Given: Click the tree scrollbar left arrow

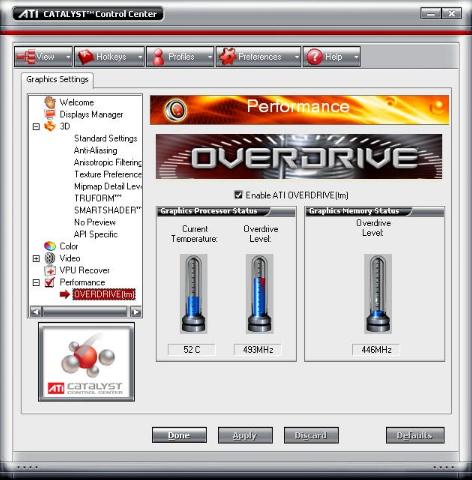Looking at the screenshot, I should 36,312.
